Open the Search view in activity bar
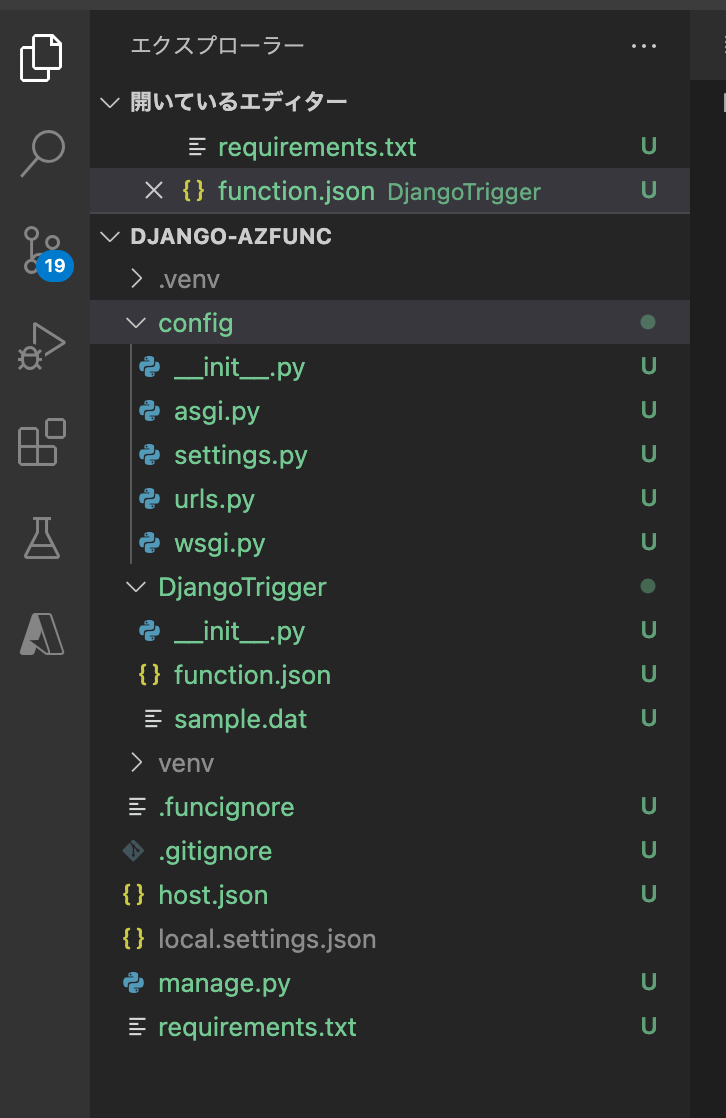Image resolution: width=726 pixels, height=1118 pixels. (42, 152)
